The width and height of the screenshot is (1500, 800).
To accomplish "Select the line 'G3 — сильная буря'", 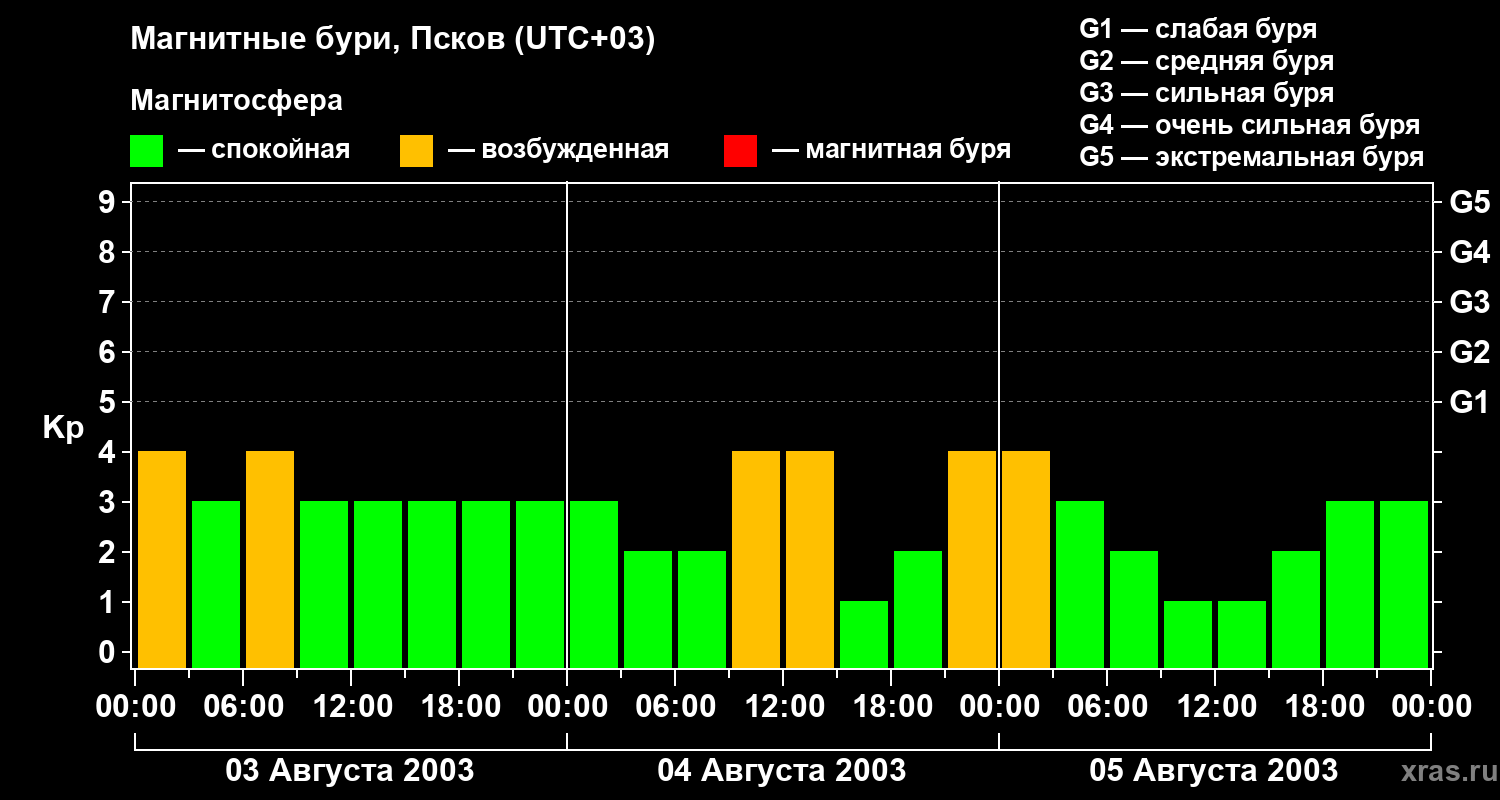I will pyautogui.click(x=1206, y=93).
